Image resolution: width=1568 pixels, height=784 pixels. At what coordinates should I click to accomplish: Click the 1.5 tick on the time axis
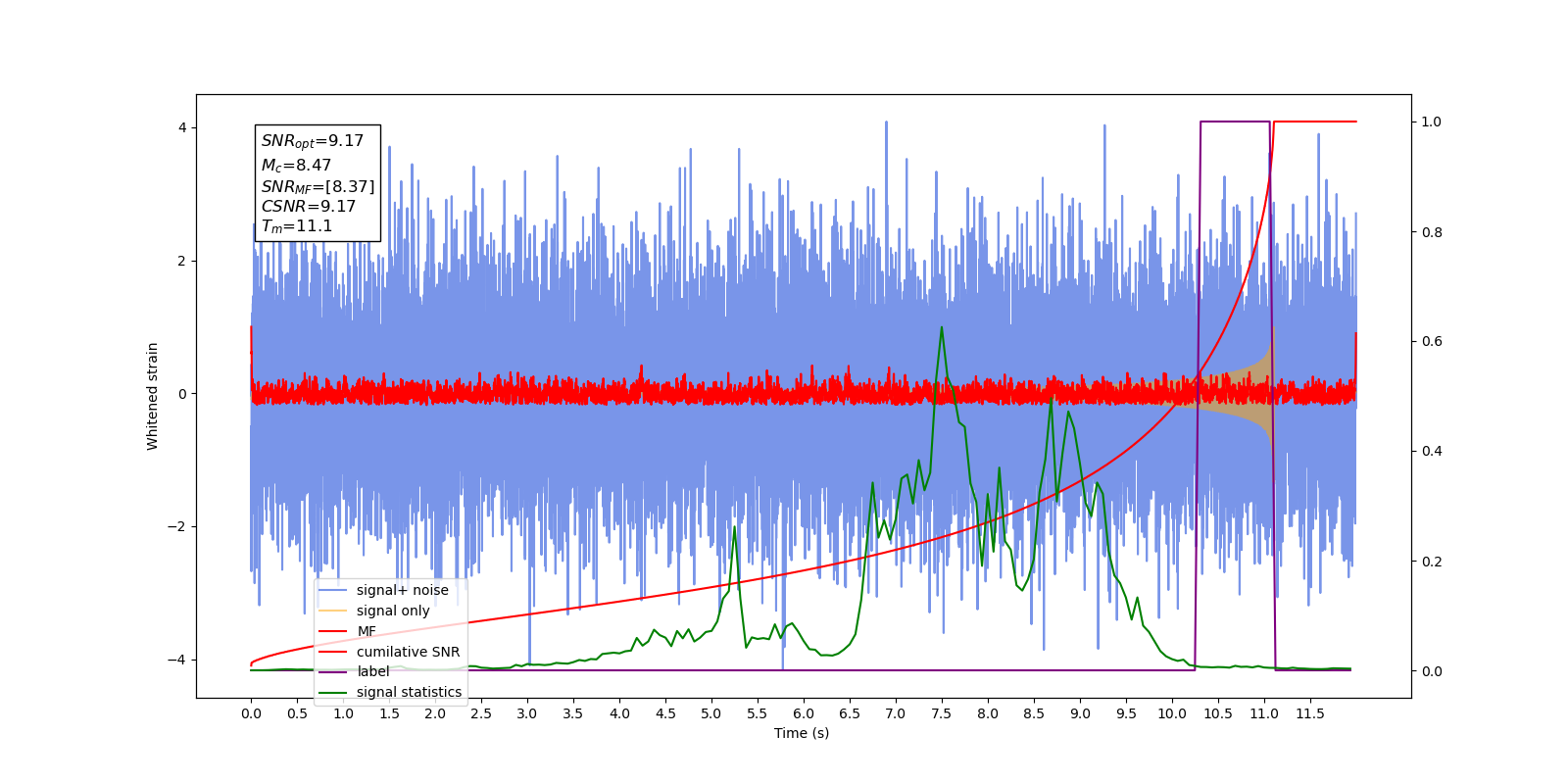click(389, 713)
